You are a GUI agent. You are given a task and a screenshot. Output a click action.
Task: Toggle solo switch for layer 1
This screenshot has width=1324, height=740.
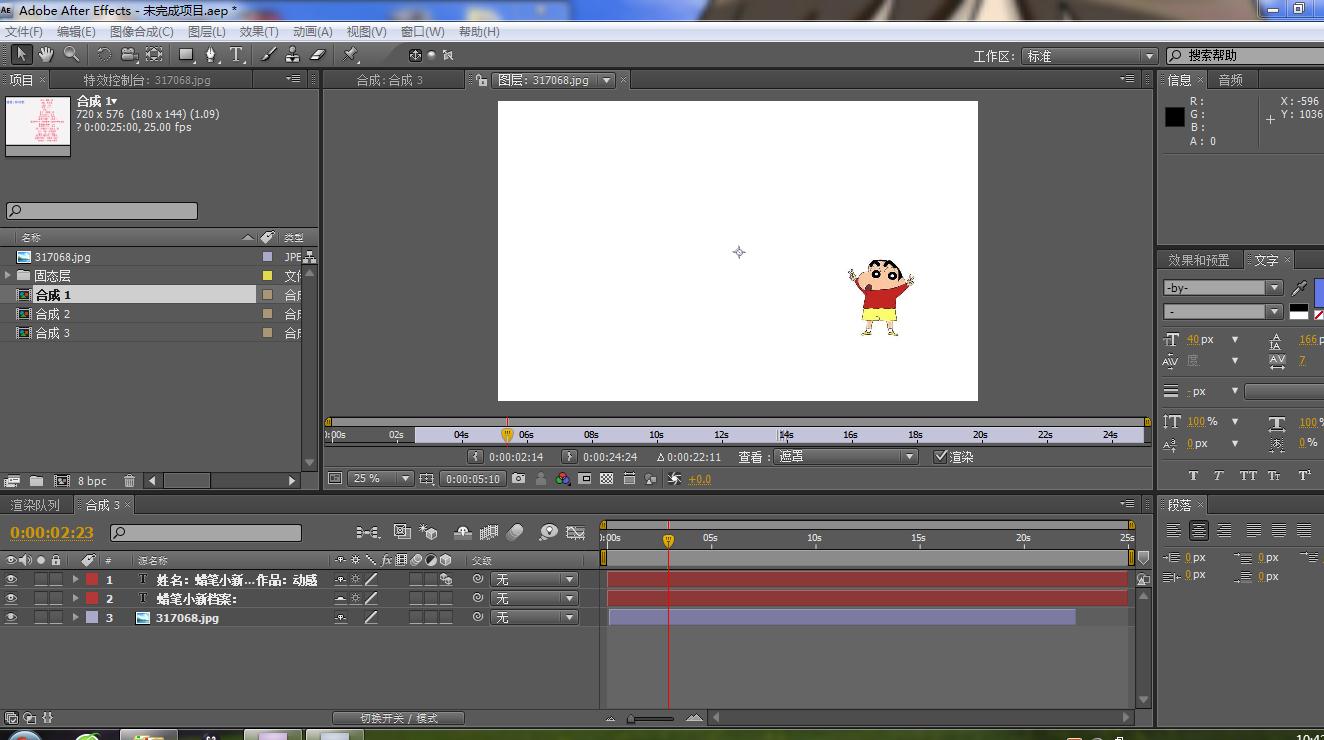[41, 579]
